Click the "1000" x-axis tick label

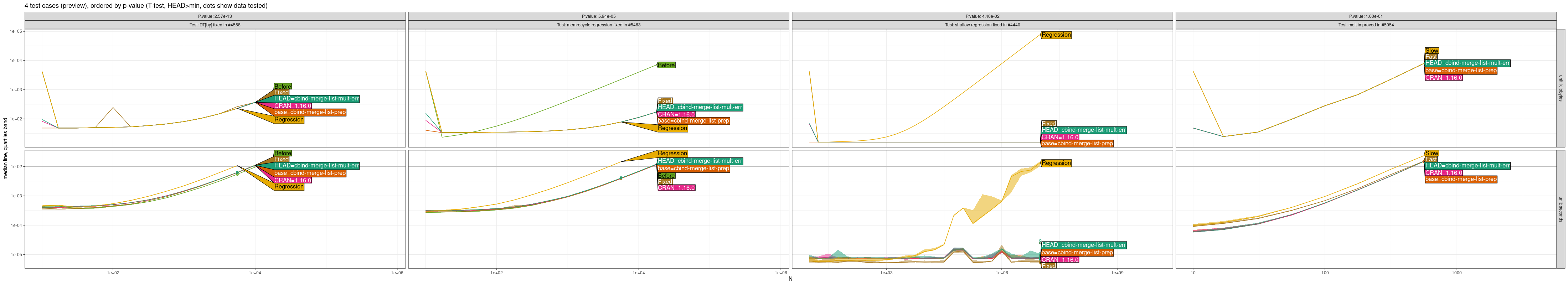tap(1456, 273)
